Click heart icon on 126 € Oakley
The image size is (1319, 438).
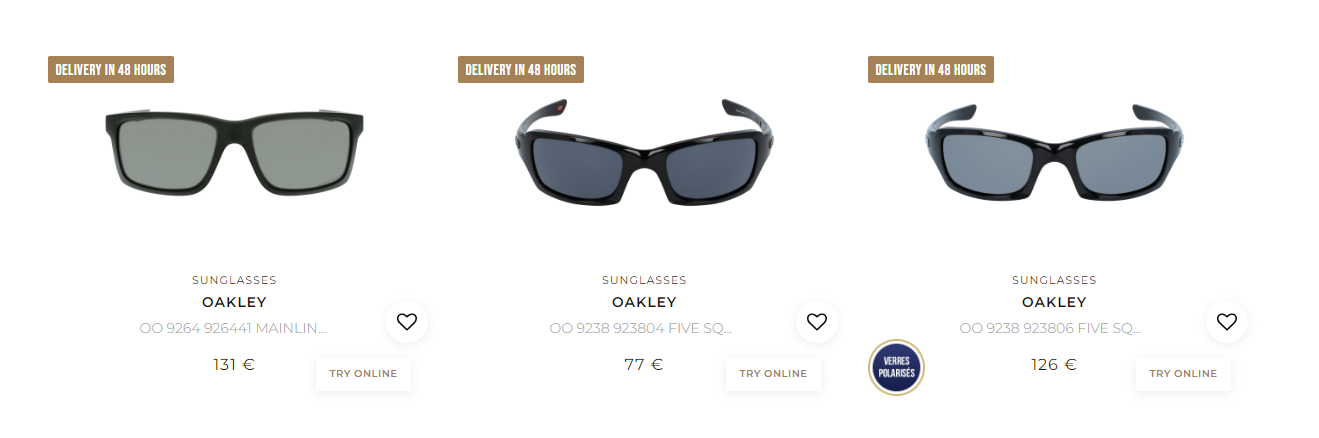(x=1226, y=322)
